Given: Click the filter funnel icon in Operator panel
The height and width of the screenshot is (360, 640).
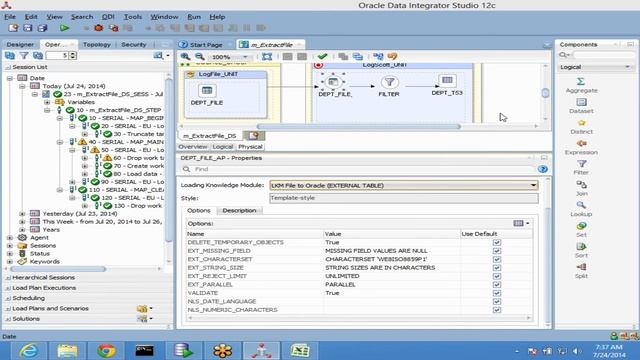Looking at the screenshot, I should coord(24,55).
